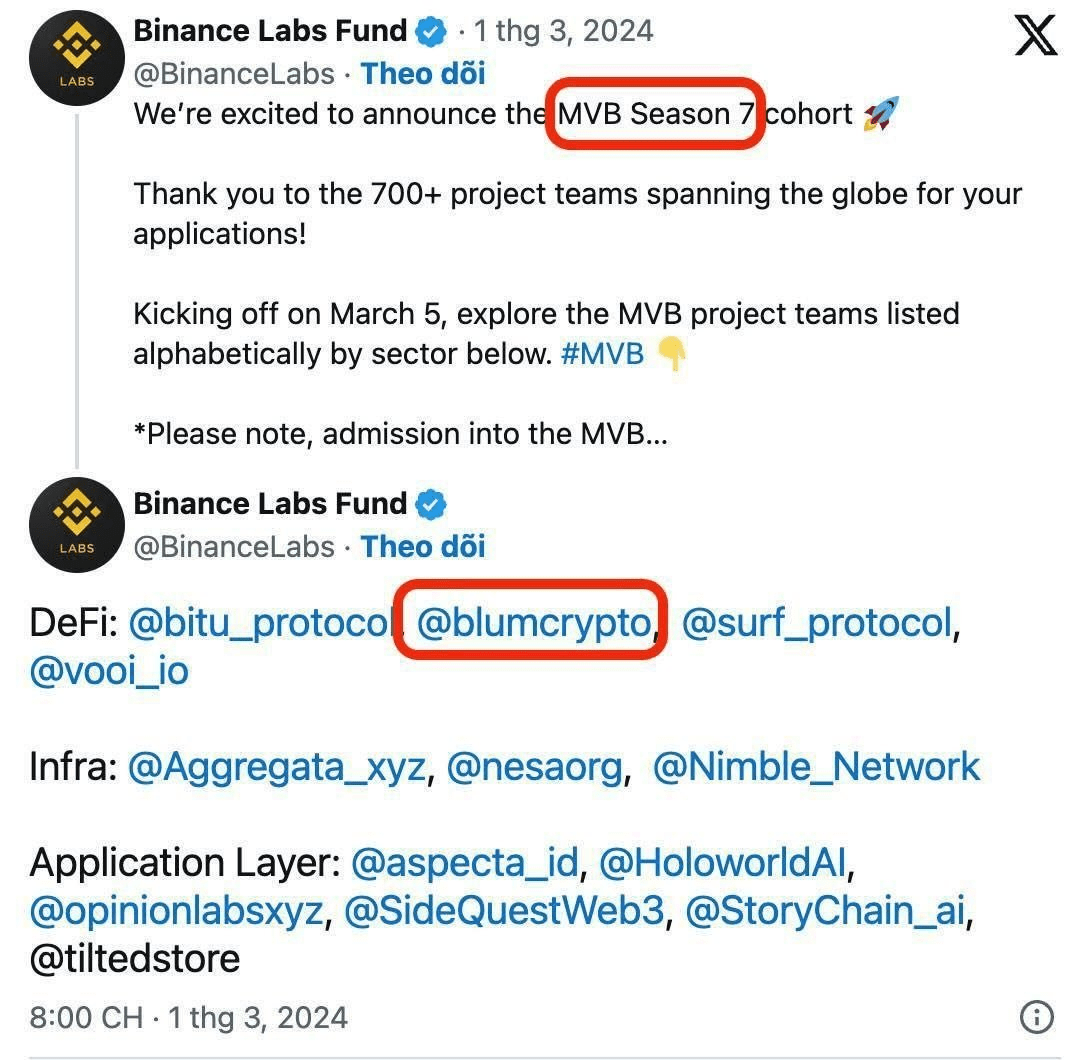
Task: Open the @StoryChain_ai mention
Action: point(826,911)
